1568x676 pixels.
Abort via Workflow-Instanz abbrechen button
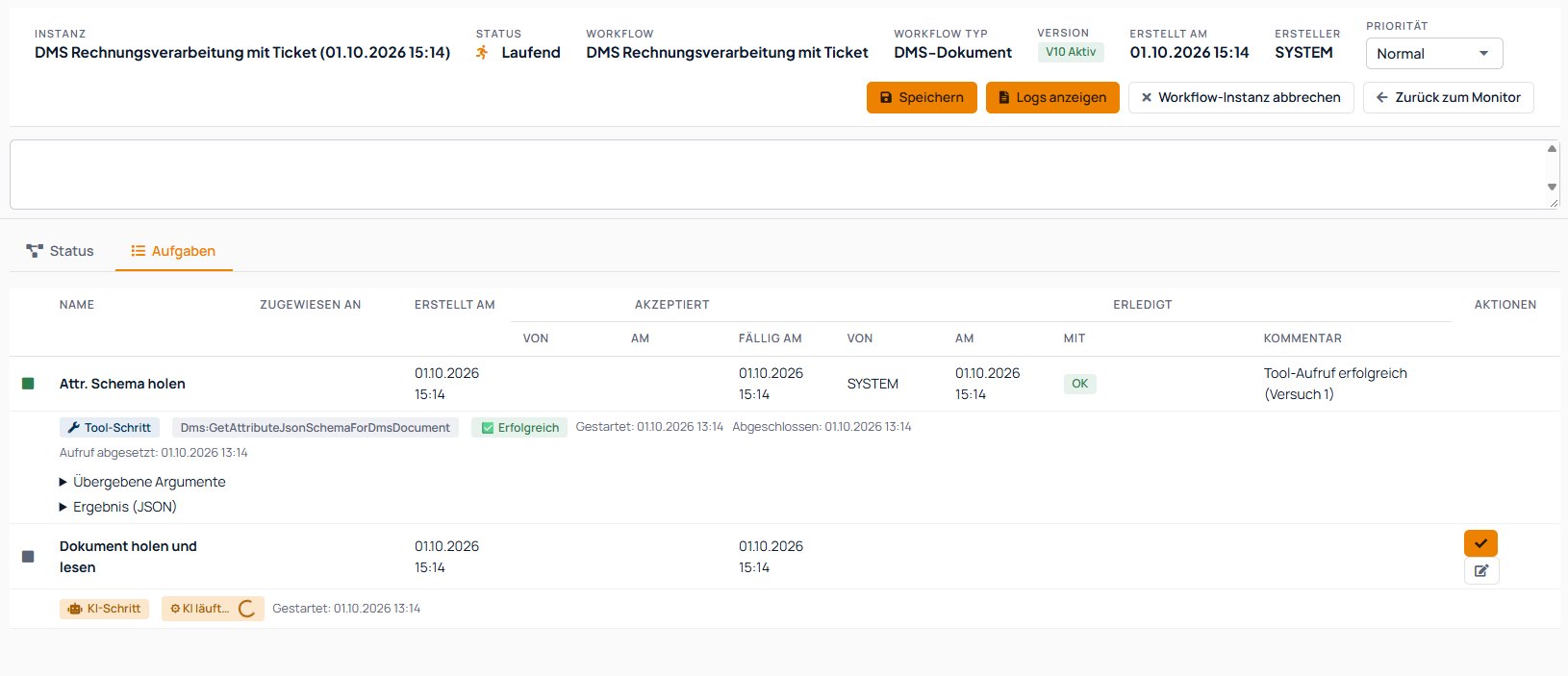coord(1241,97)
